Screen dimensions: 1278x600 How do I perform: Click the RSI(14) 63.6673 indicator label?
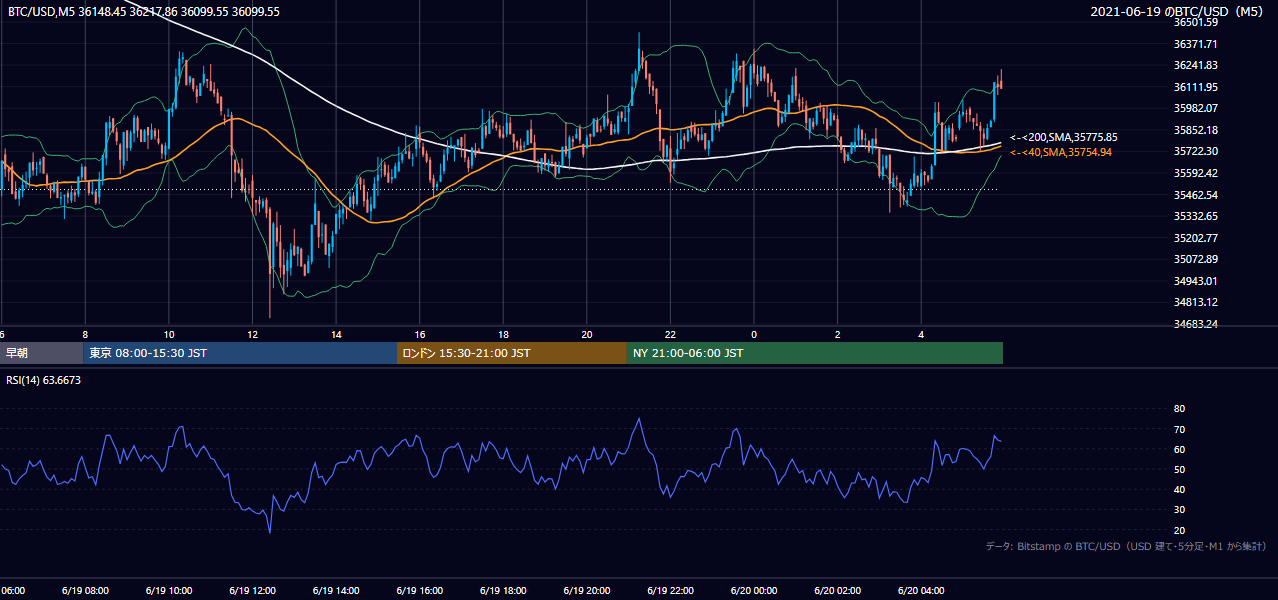43,380
